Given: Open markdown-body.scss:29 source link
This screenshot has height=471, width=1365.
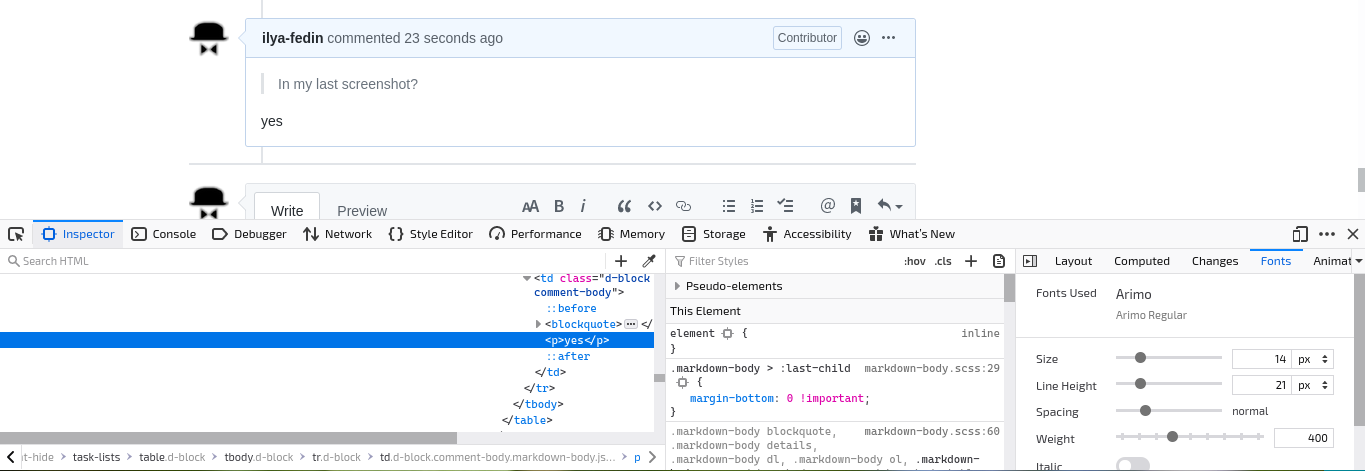Looking at the screenshot, I should (932, 369).
